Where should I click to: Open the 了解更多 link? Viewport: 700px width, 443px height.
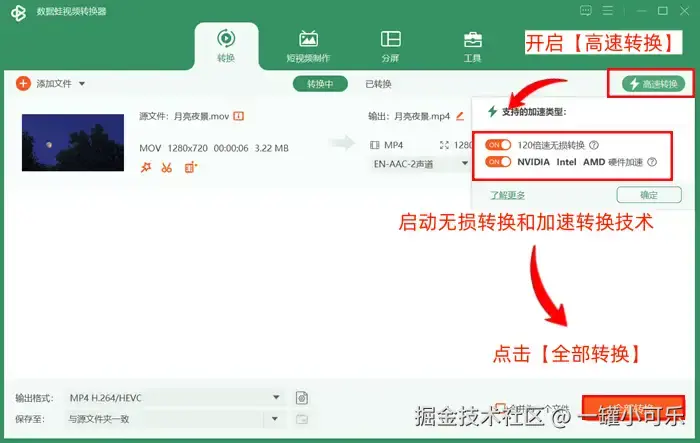[507, 195]
